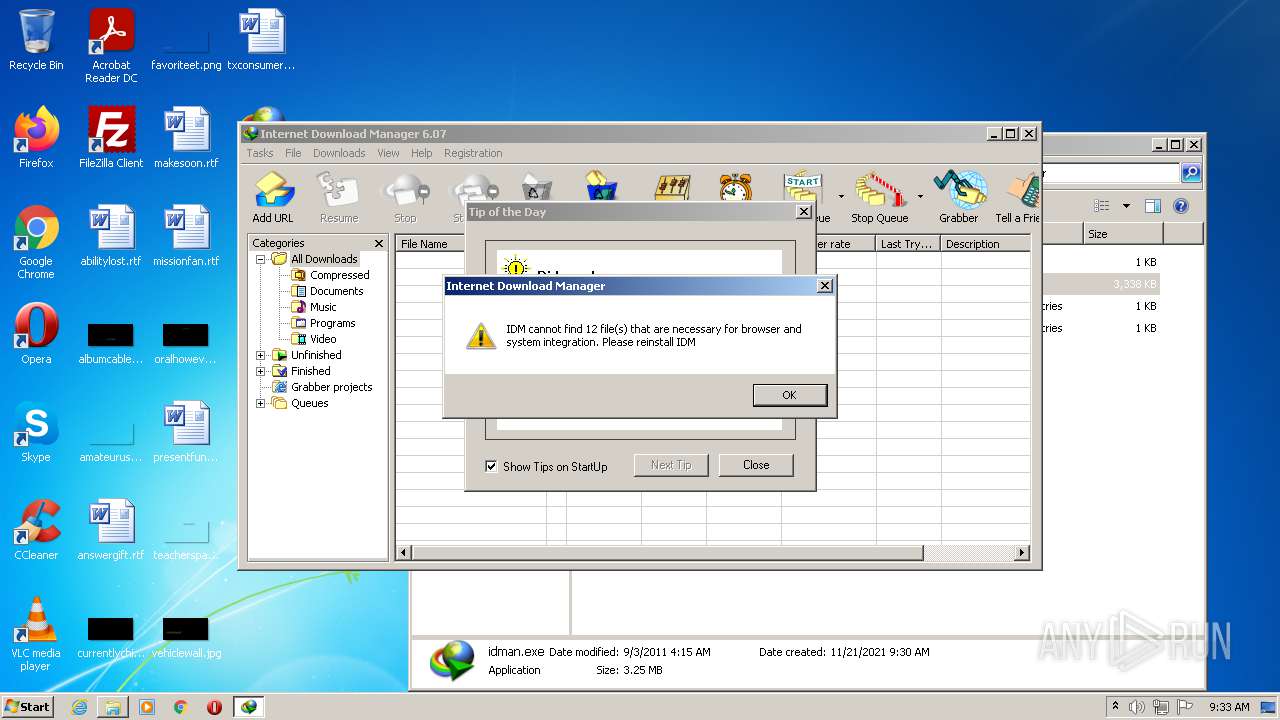Close the Categories panel
The height and width of the screenshot is (720, 1280).
(379, 243)
